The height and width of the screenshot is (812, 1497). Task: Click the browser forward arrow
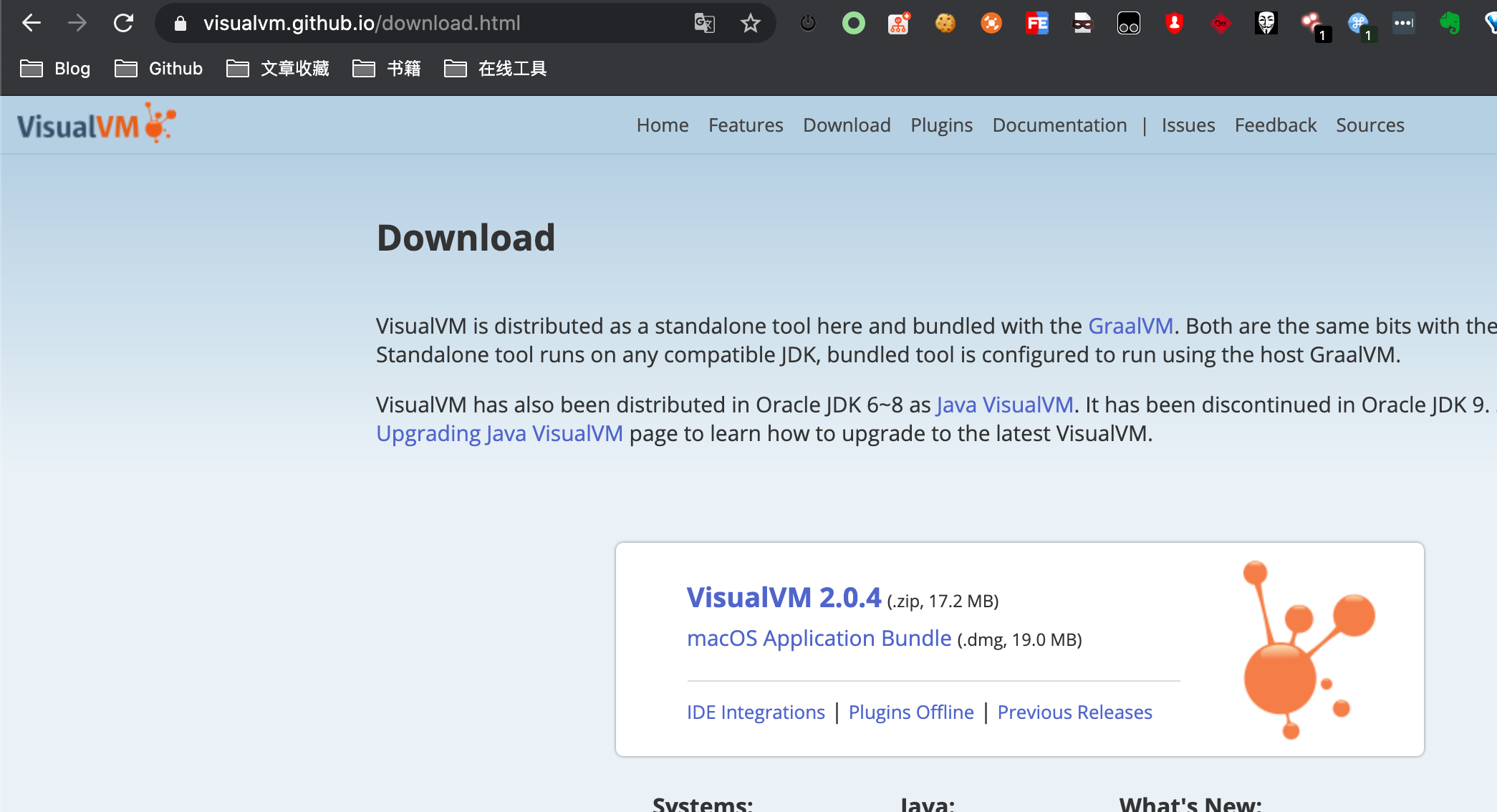click(x=77, y=23)
